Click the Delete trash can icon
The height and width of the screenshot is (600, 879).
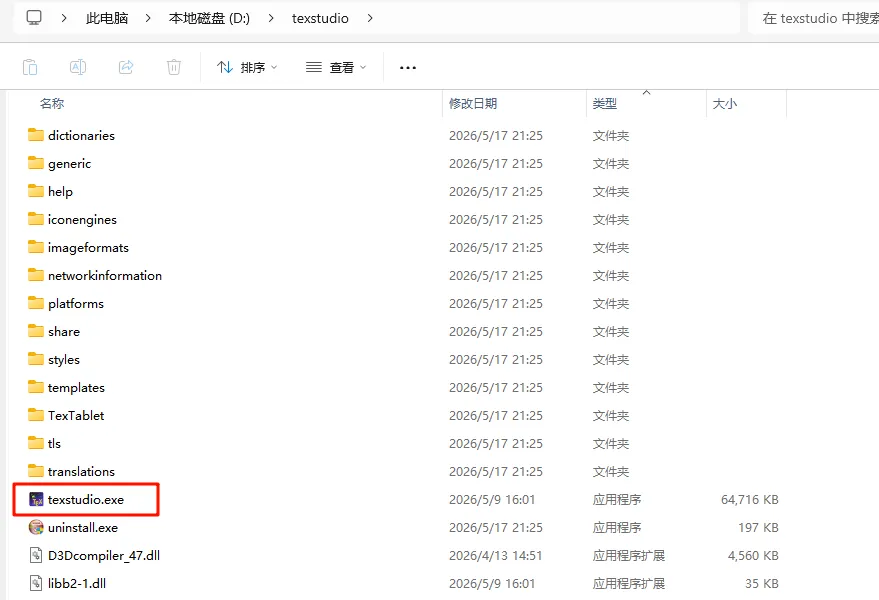(x=174, y=67)
